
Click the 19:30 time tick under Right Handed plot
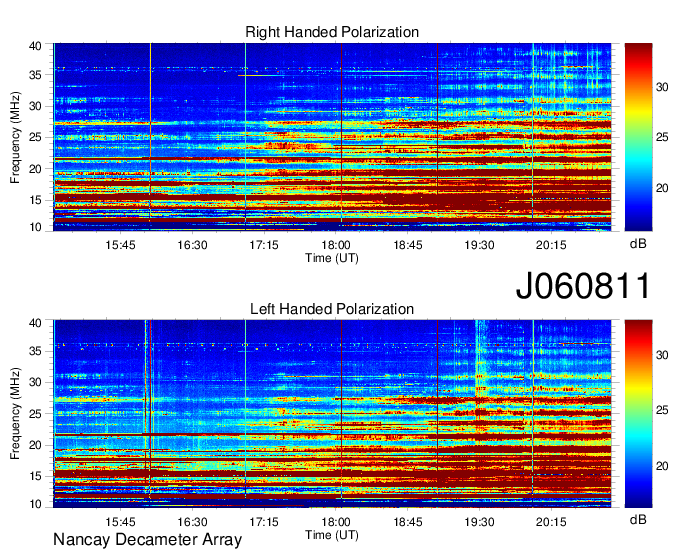pos(479,245)
